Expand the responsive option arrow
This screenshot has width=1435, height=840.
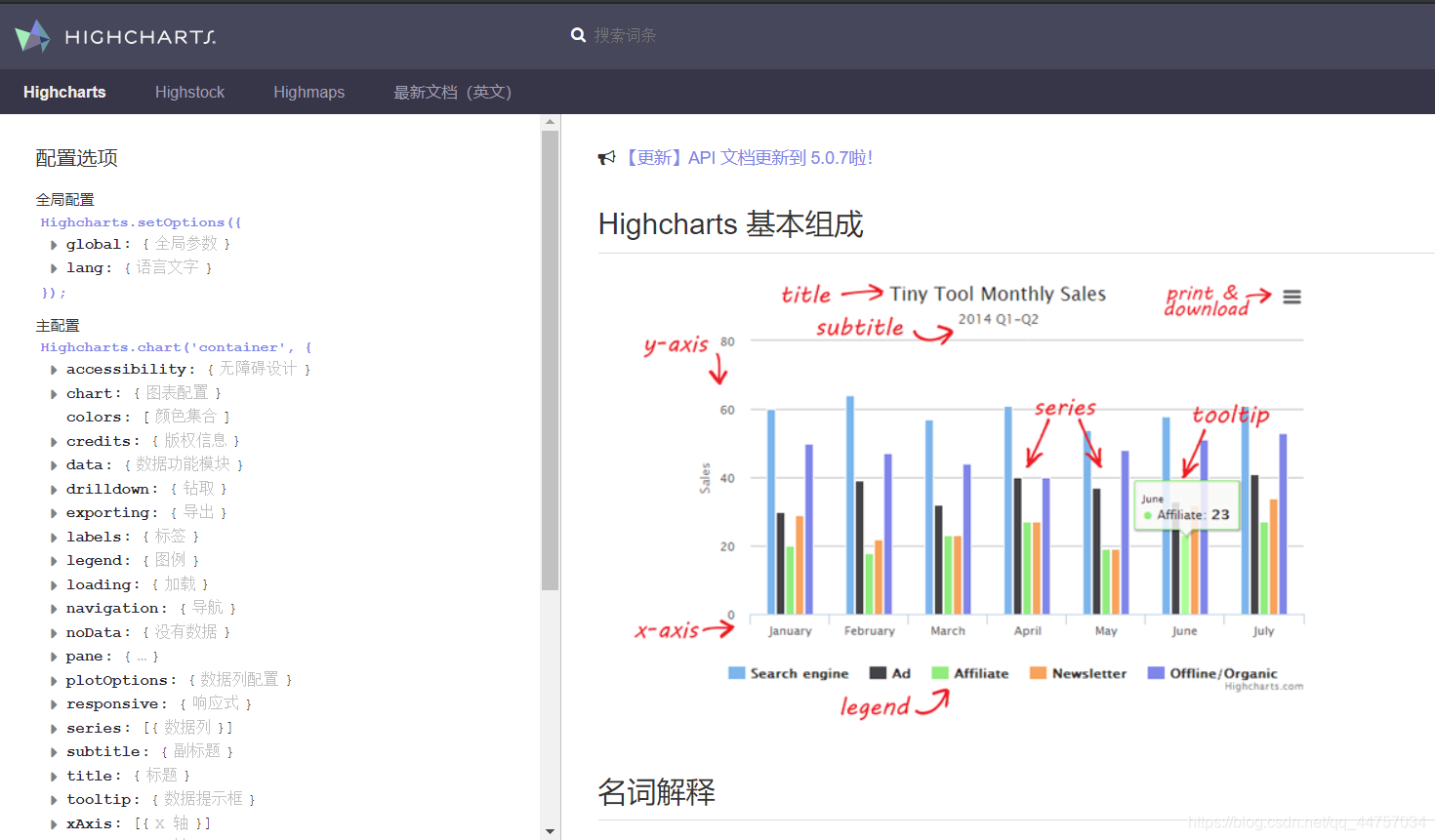pos(54,704)
